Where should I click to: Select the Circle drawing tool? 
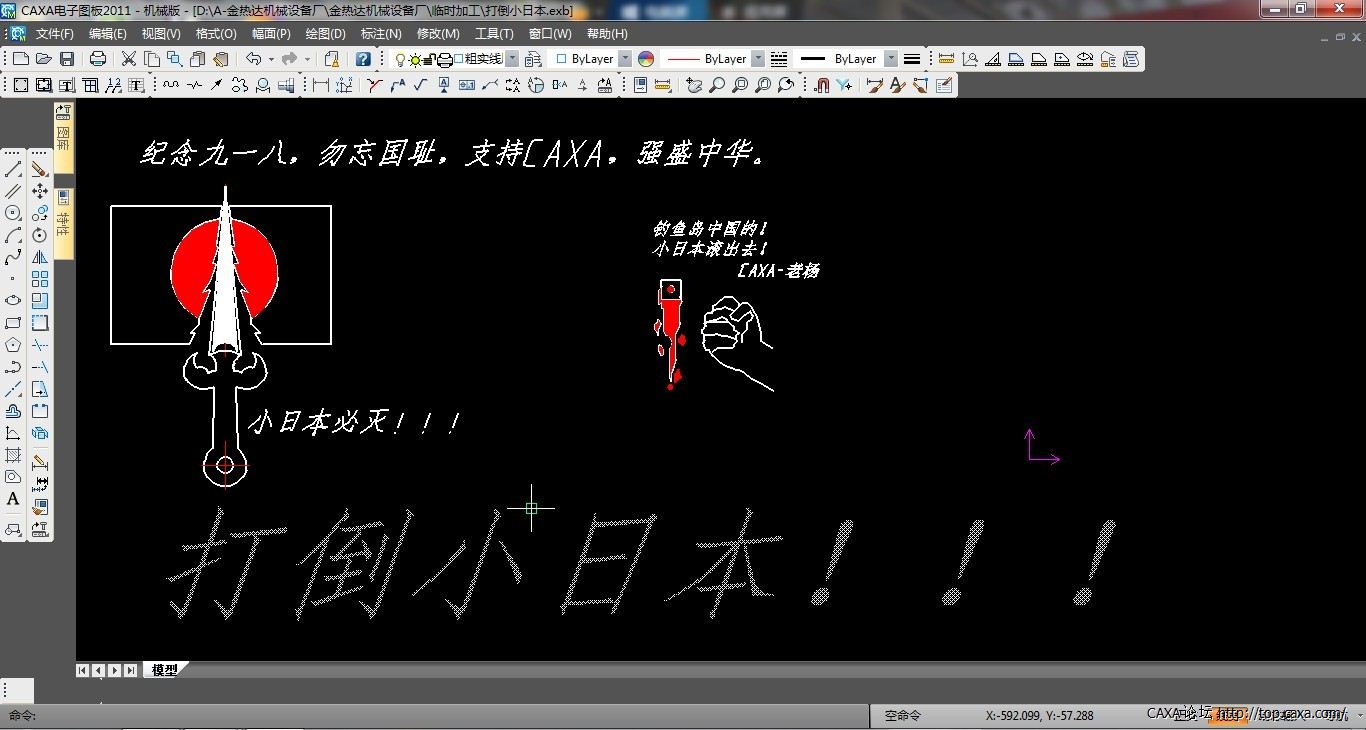13,213
